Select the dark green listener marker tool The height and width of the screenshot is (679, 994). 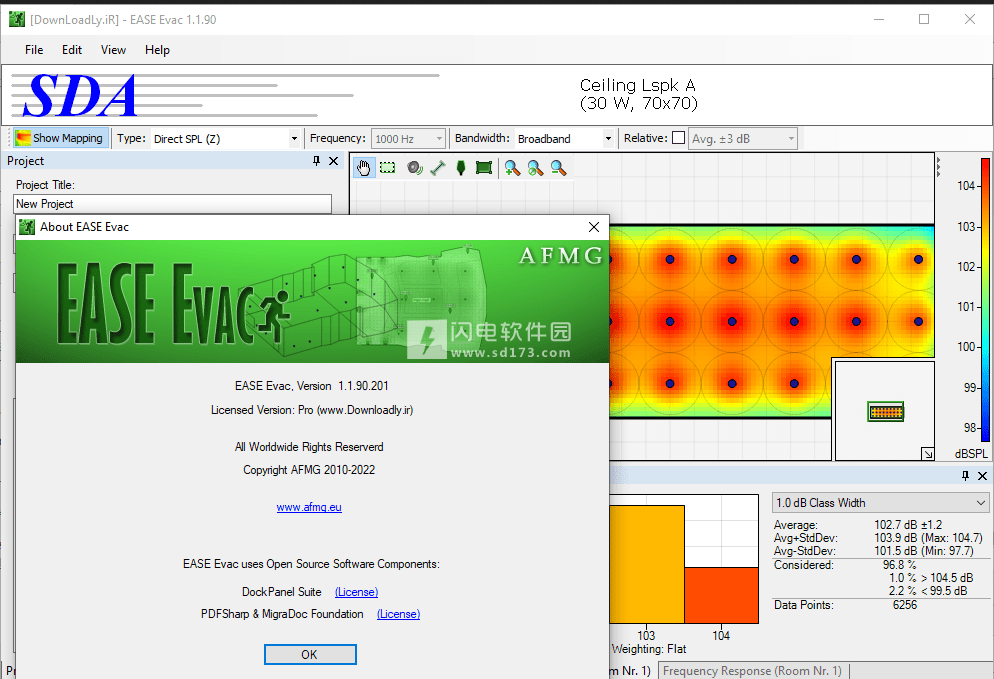point(461,168)
